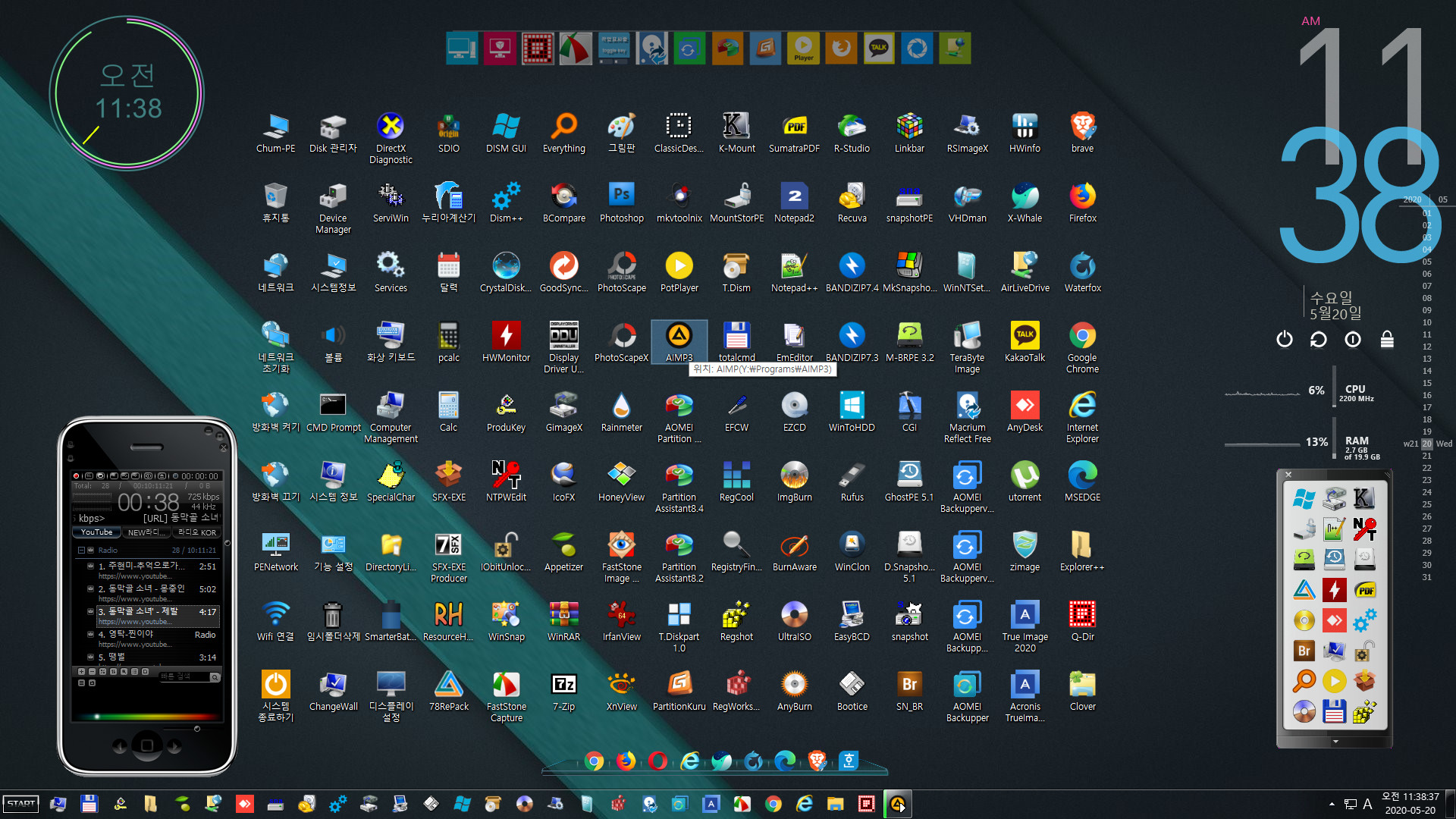Open the 방화벽 켜기 firewall icon
Viewport: 1456px width, 819px height.
(x=275, y=412)
